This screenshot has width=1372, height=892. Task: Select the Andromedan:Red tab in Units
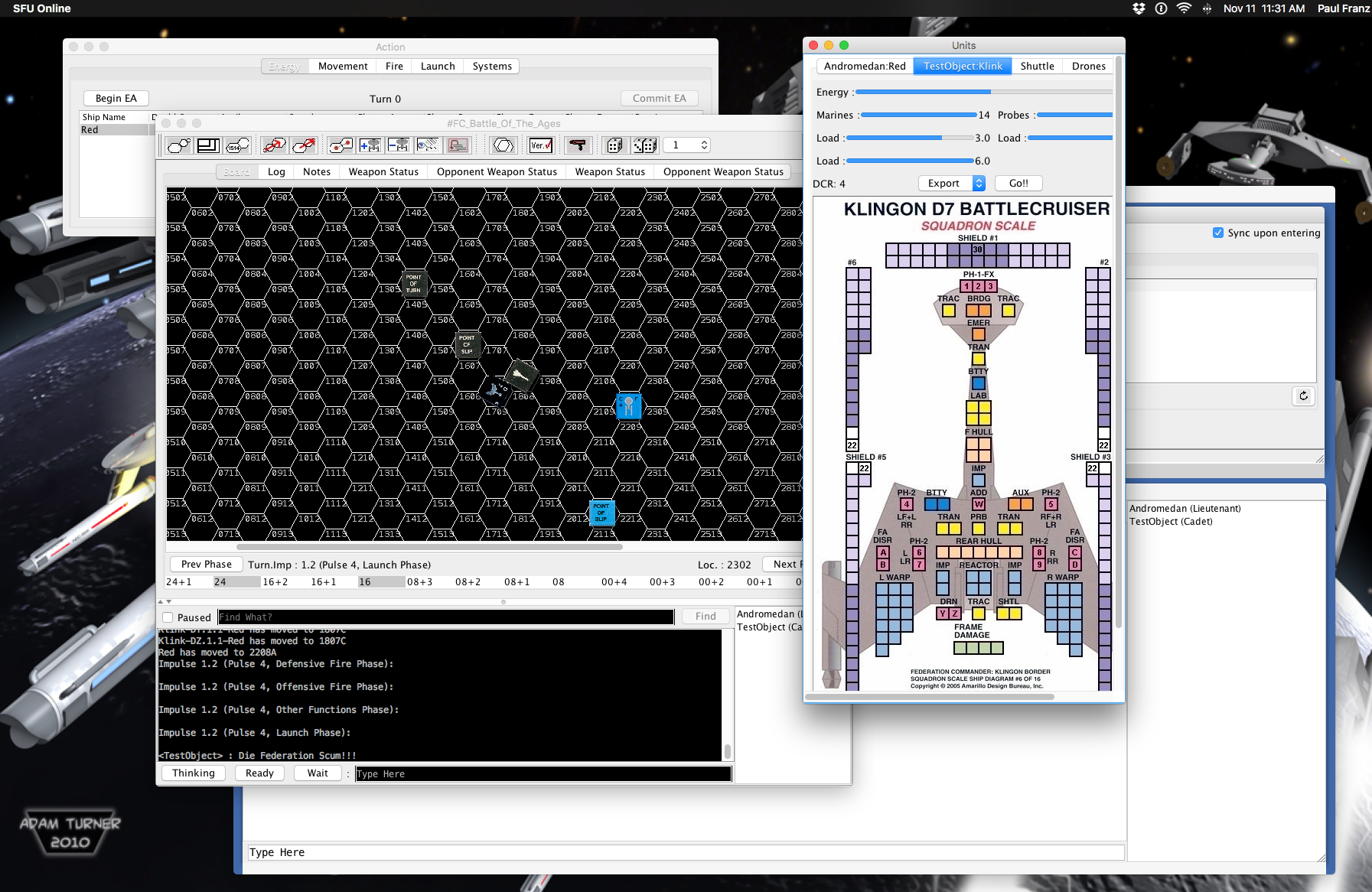(x=865, y=67)
